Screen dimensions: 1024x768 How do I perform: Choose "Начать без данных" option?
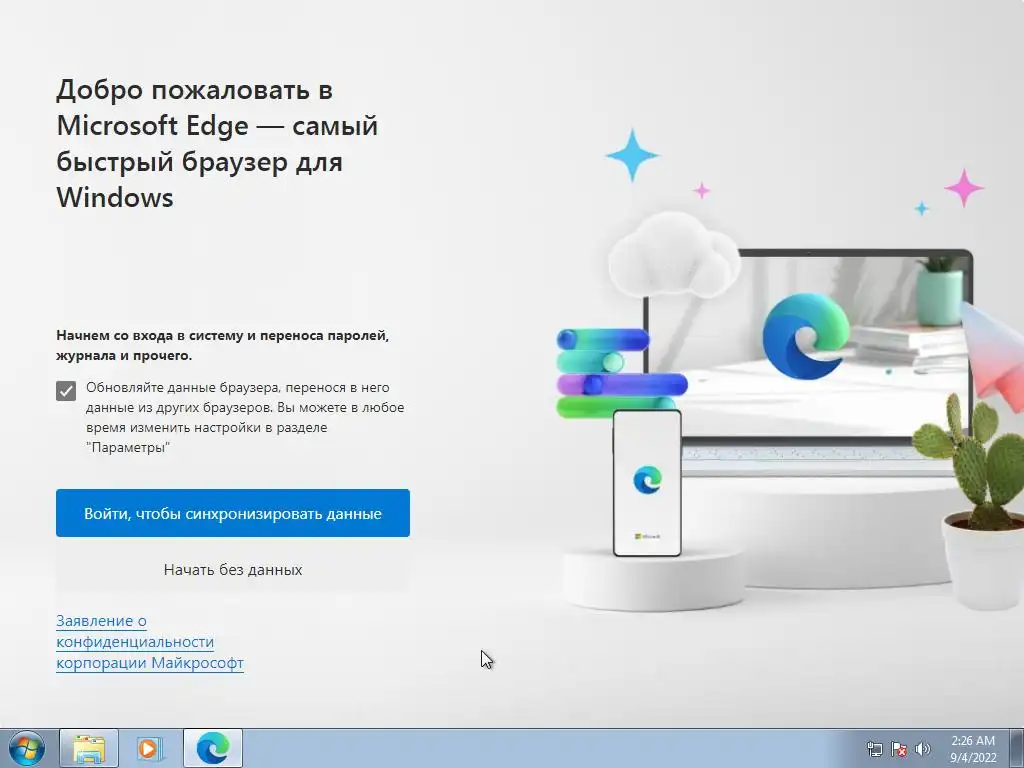[x=232, y=569]
